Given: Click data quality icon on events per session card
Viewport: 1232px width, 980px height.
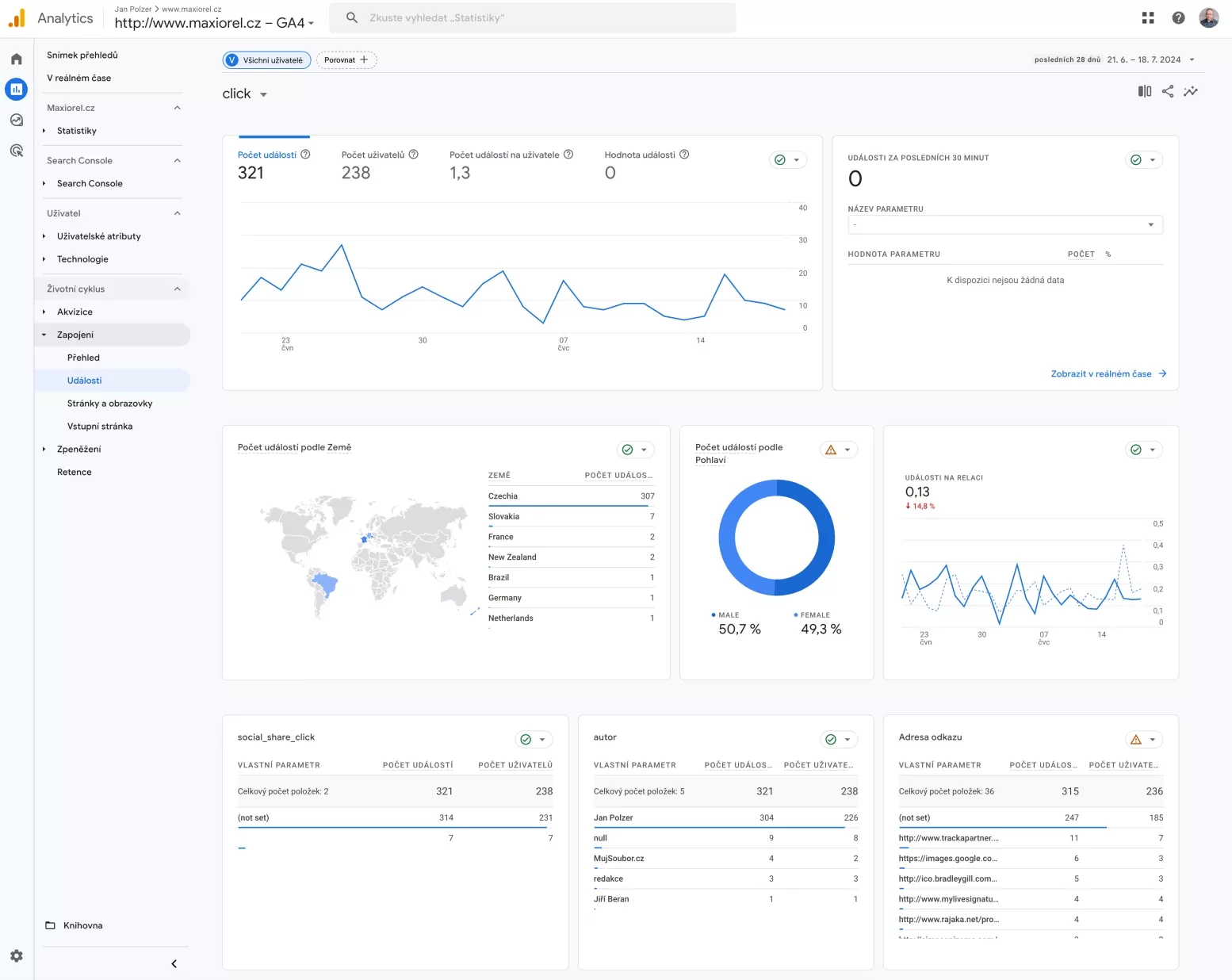Looking at the screenshot, I should point(1136,450).
